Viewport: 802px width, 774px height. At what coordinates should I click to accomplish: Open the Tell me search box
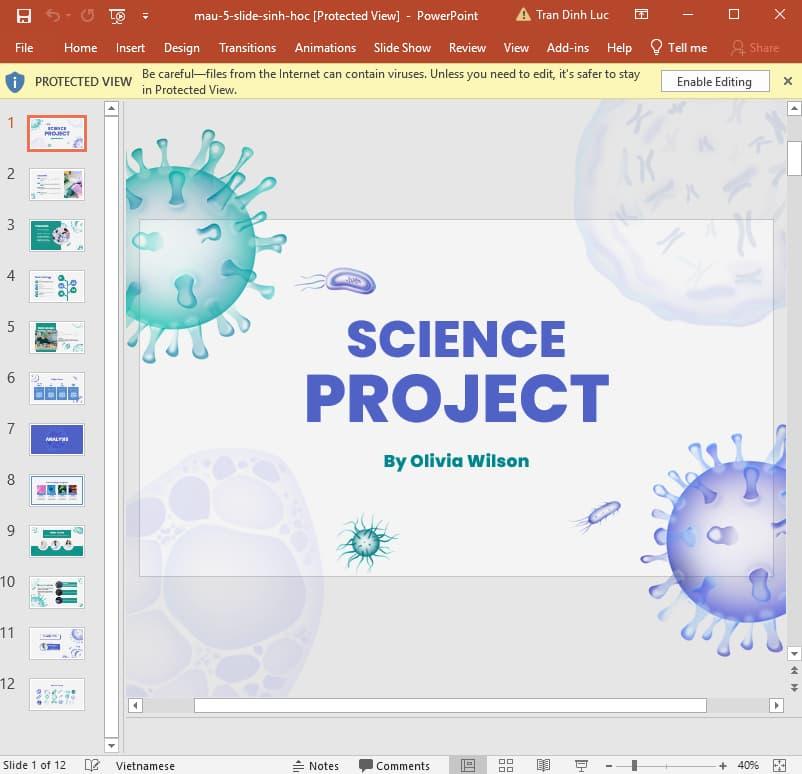click(678, 47)
